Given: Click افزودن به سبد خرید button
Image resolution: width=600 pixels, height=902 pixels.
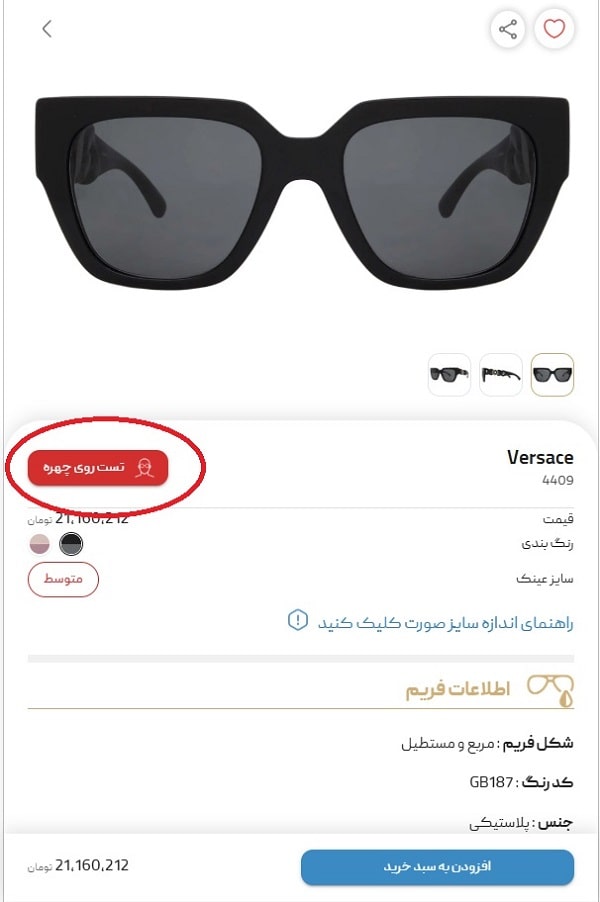Looking at the screenshot, I should click(x=437, y=866).
